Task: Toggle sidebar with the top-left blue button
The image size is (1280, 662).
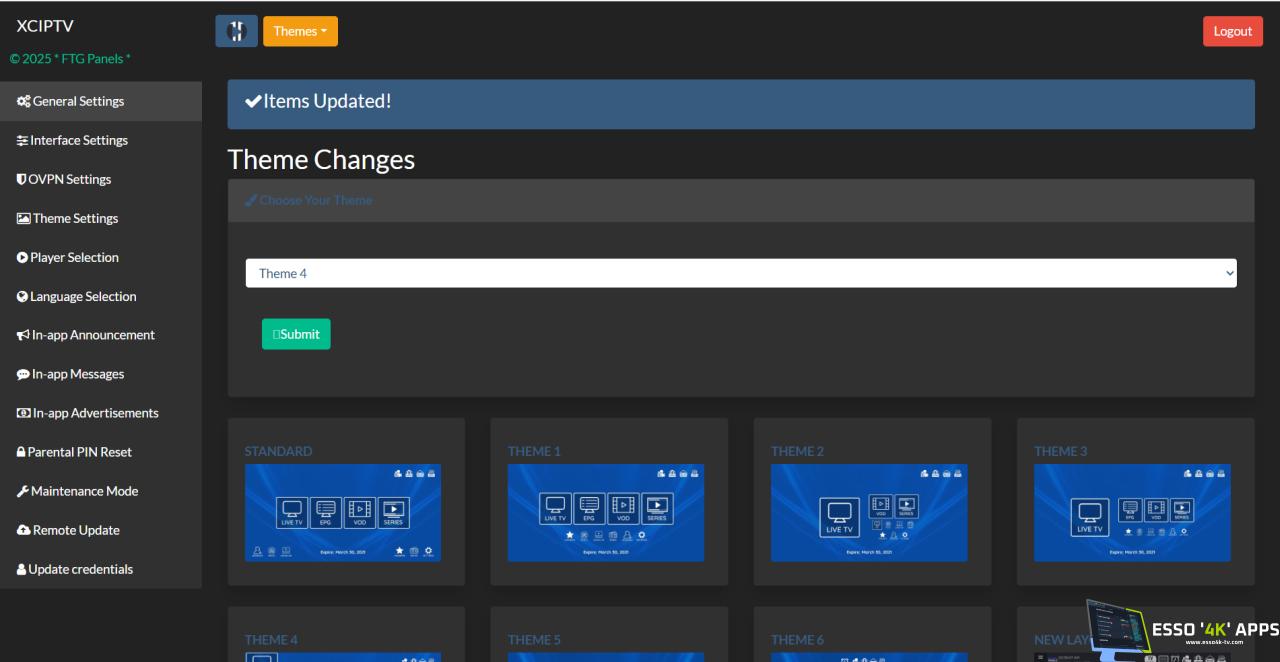Action: click(x=236, y=31)
